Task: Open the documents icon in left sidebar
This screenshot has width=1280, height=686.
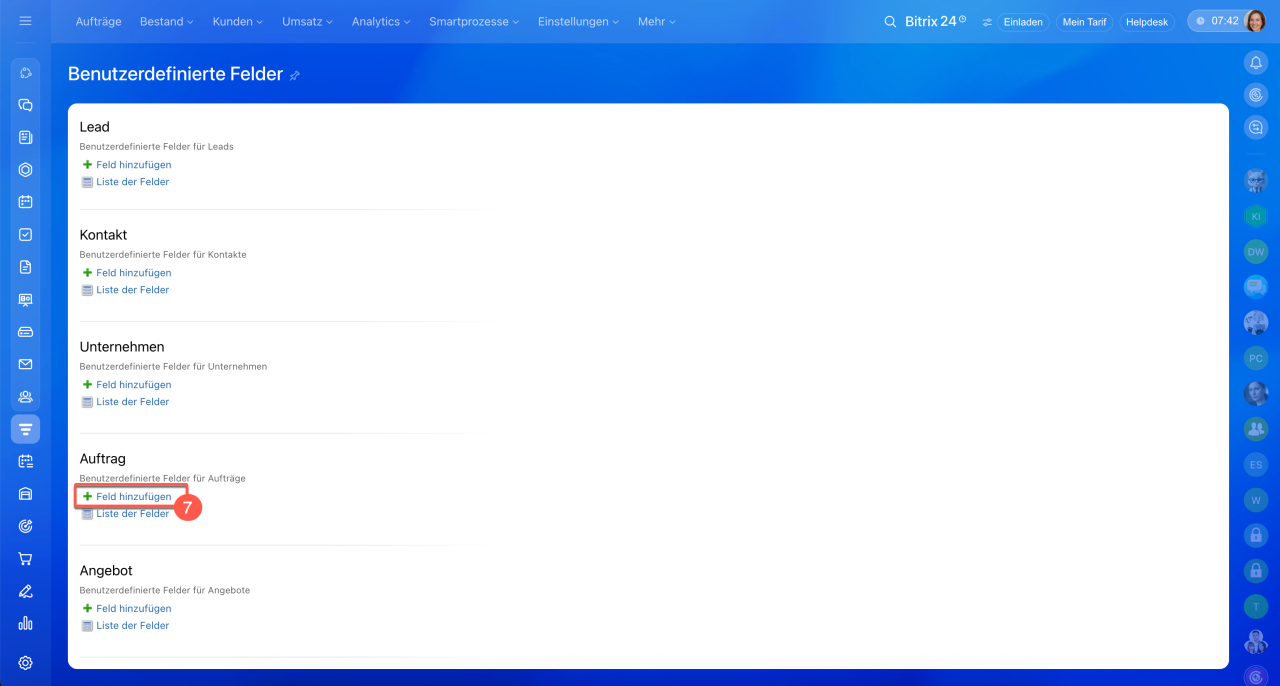Action: click(26, 267)
